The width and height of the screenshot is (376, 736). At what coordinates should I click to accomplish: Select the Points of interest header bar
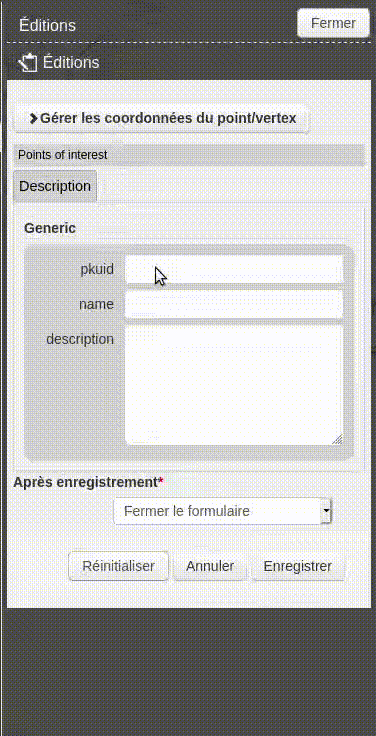coord(189,155)
